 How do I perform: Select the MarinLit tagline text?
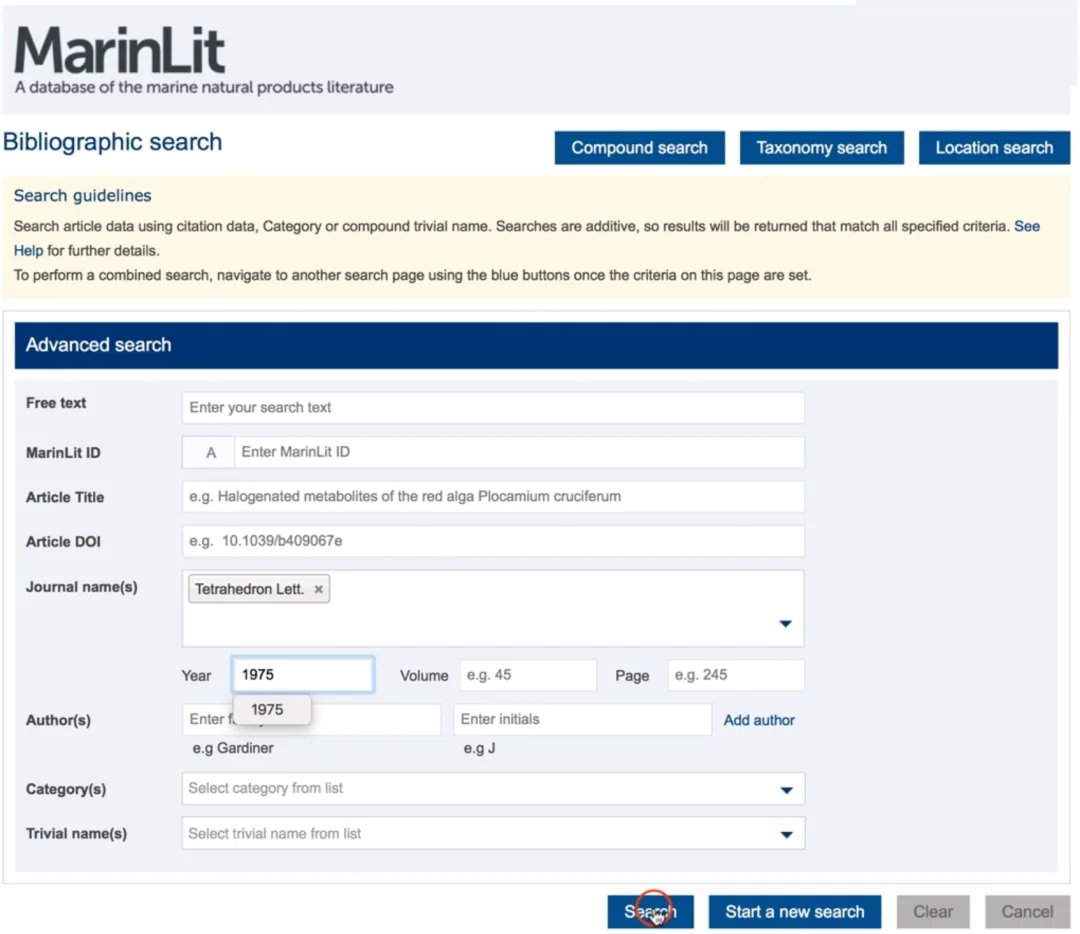click(x=204, y=87)
